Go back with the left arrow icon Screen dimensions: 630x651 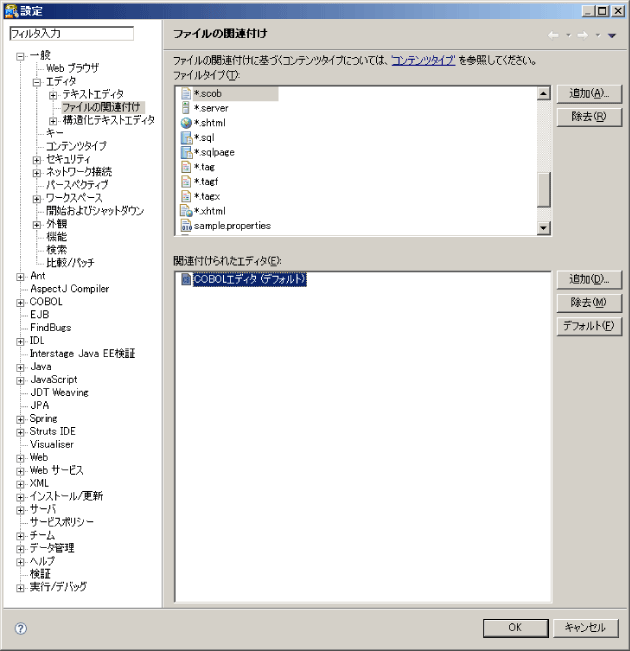[x=553, y=35]
